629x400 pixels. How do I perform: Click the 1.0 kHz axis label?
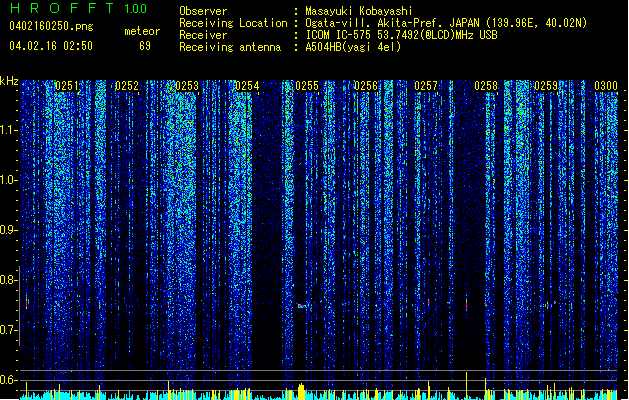(8, 180)
